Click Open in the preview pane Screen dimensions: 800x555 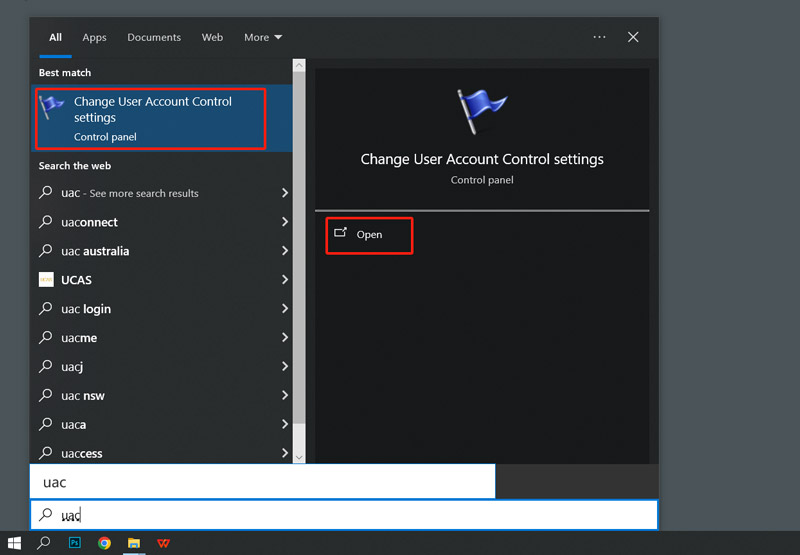tap(369, 234)
